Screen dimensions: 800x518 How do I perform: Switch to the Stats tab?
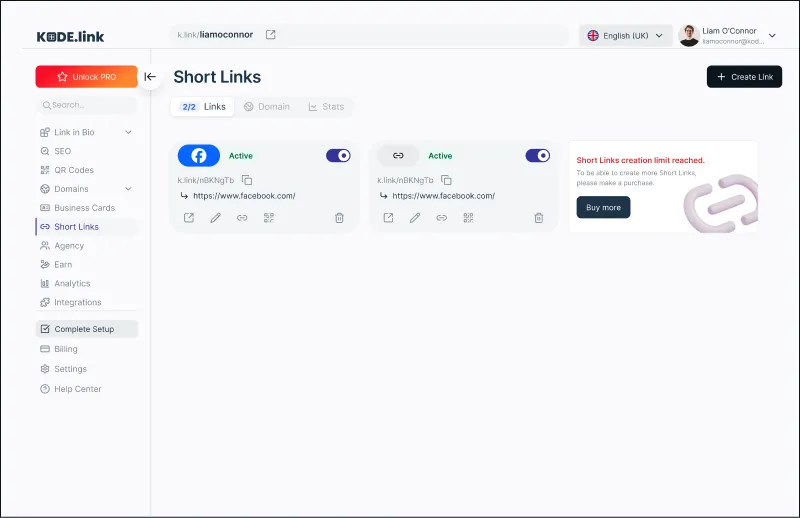pyautogui.click(x=326, y=107)
